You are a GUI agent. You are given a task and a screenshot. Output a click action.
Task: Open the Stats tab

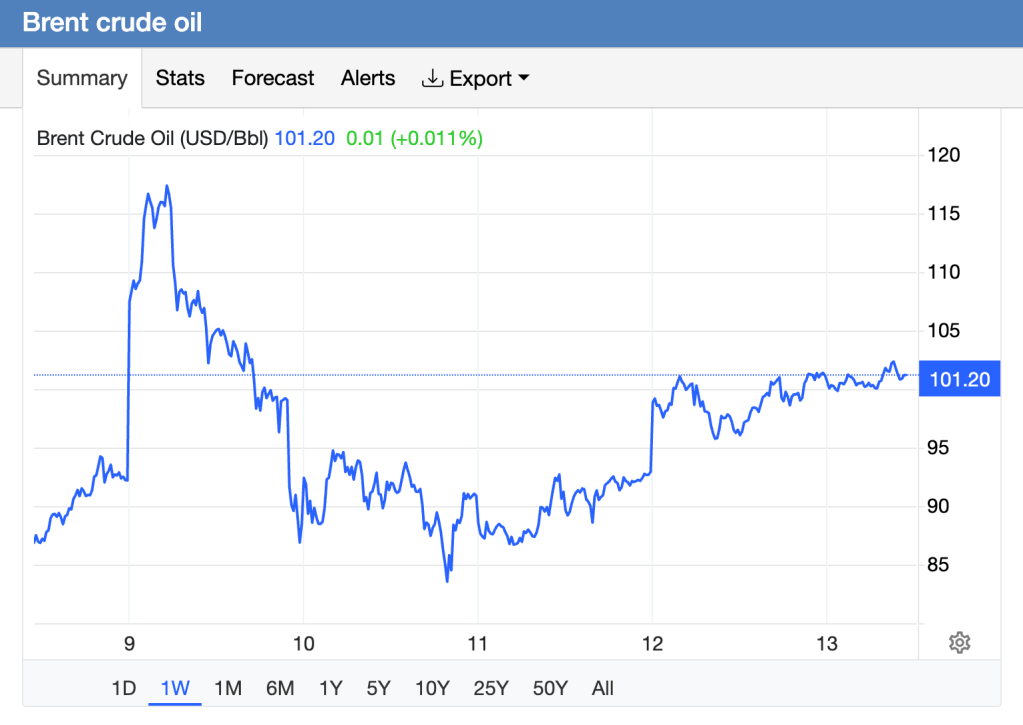pos(180,78)
